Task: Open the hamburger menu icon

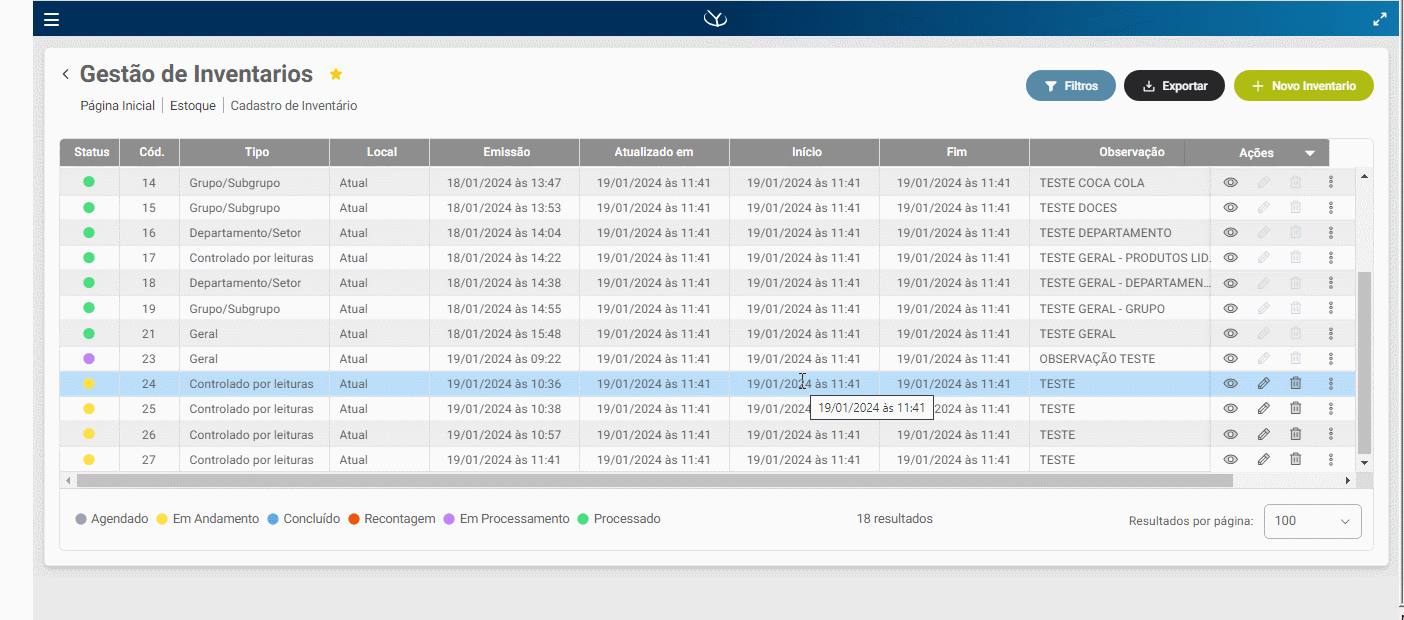Action: click(52, 19)
